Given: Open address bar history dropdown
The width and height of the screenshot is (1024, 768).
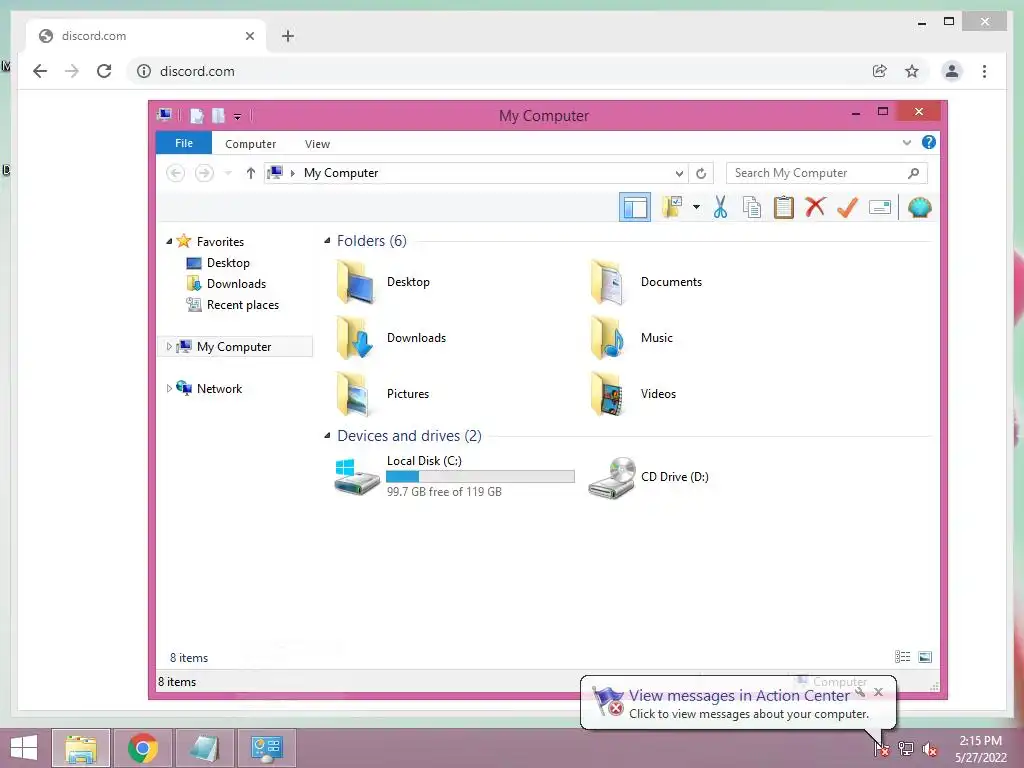Looking at the screenshot, I should click(x=679, y=173).
